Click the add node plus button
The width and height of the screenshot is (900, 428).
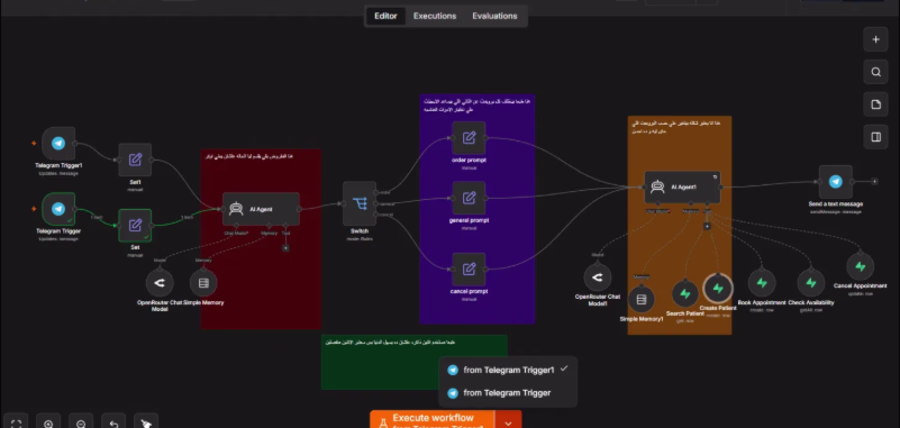876,40
